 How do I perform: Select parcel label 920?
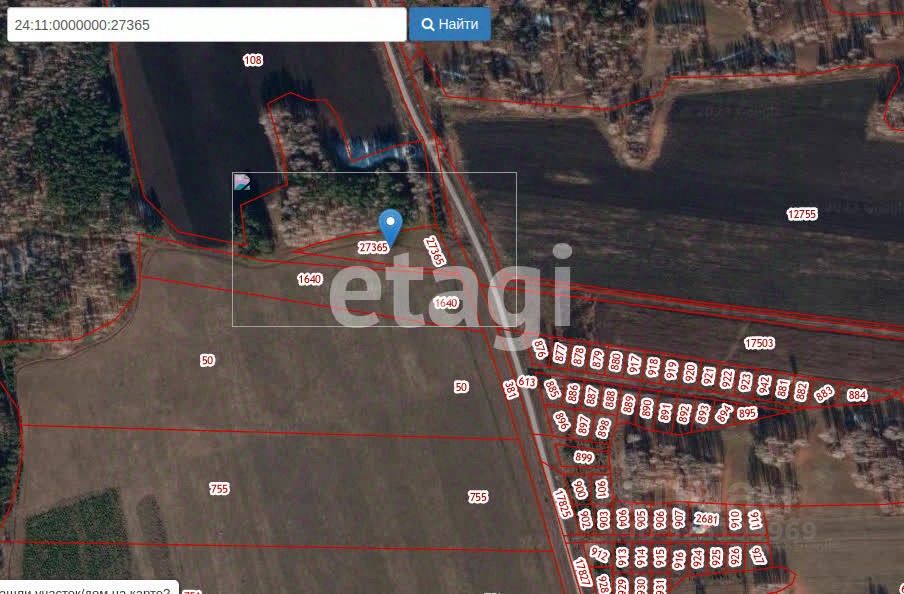(x=690, y=373)
